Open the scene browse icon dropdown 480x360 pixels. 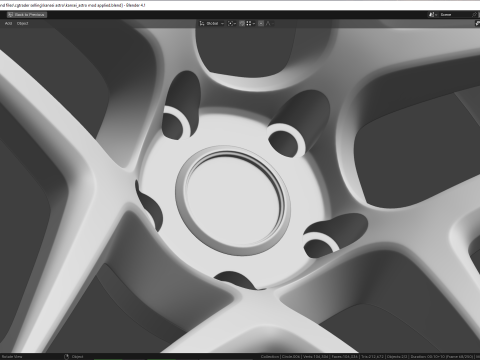point(433,15)
